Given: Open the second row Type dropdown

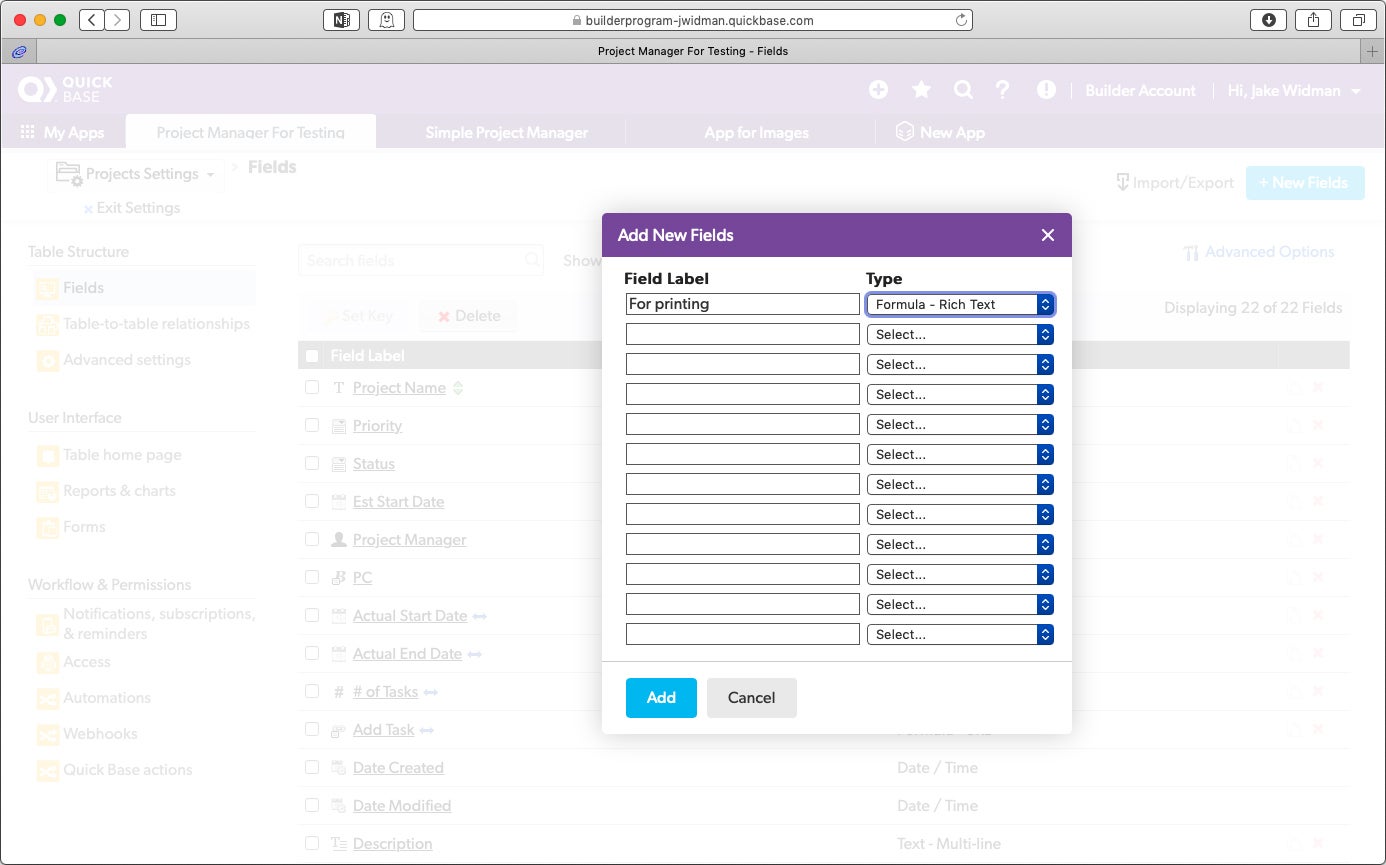Looking at the screenshot, I should click(960, 334).
